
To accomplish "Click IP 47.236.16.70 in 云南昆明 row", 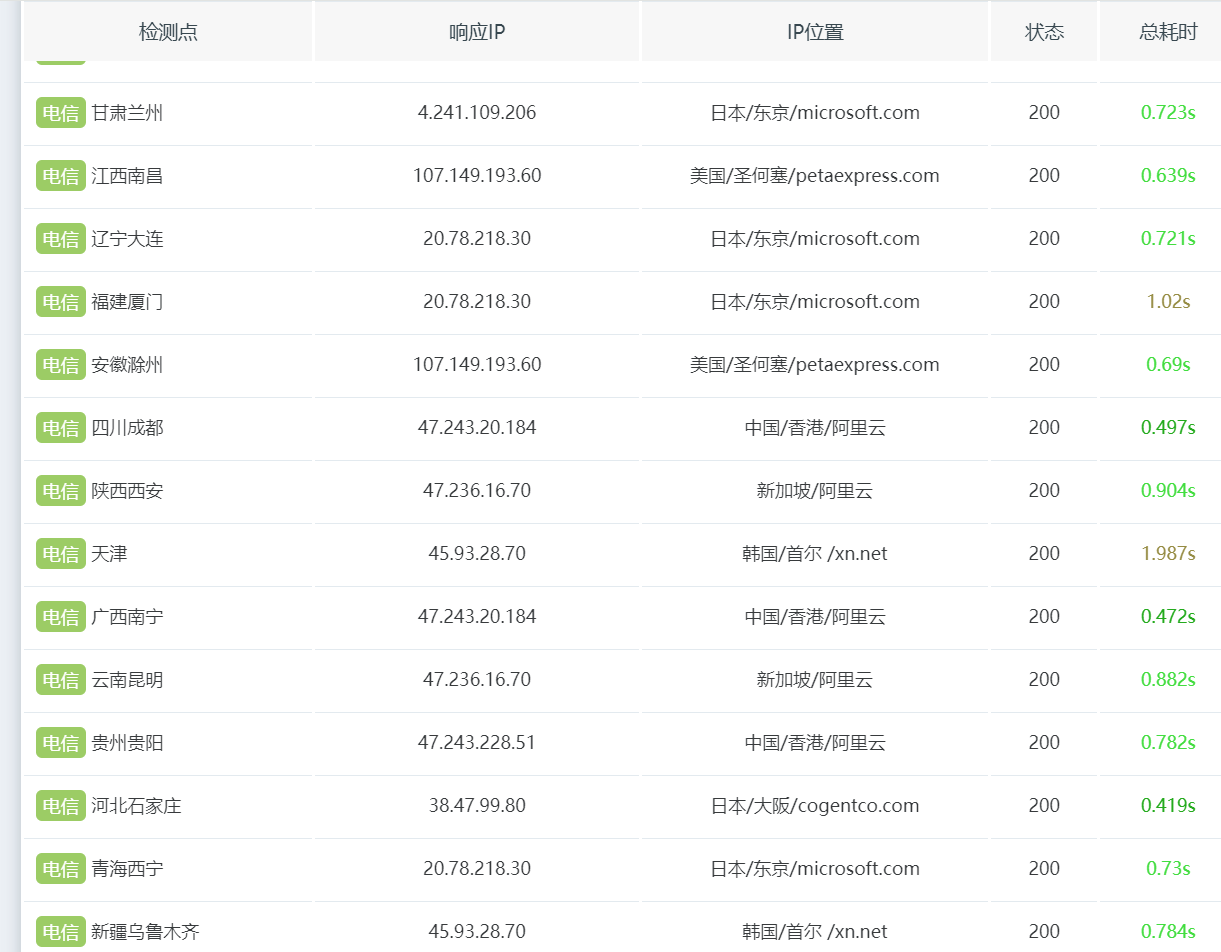I will point(477,680).
